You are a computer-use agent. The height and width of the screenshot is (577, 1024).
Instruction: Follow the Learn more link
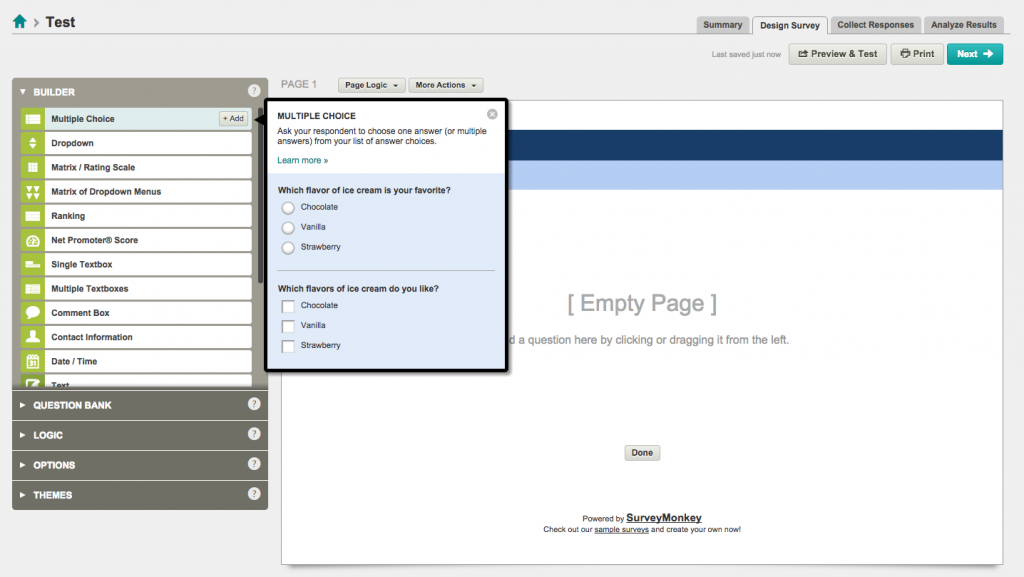302,160
